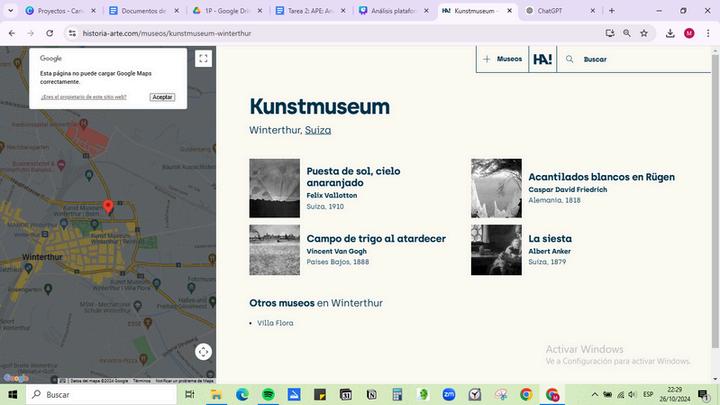The height and width of the screenshot is (405, 720).
Task: Open Puesta de sol, cielo anaranjado artwork
Action: pyautogui.click(x=353, y=177)
